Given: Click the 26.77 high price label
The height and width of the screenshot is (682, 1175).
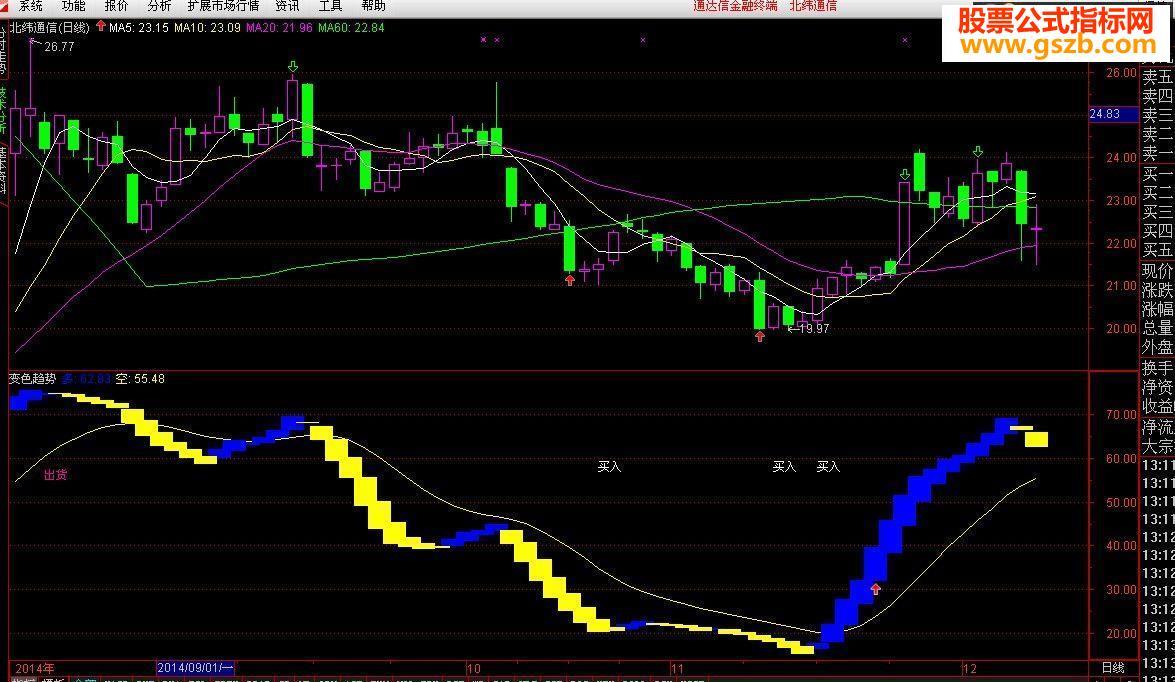Looking at the screenshot, I should [59, 46].
